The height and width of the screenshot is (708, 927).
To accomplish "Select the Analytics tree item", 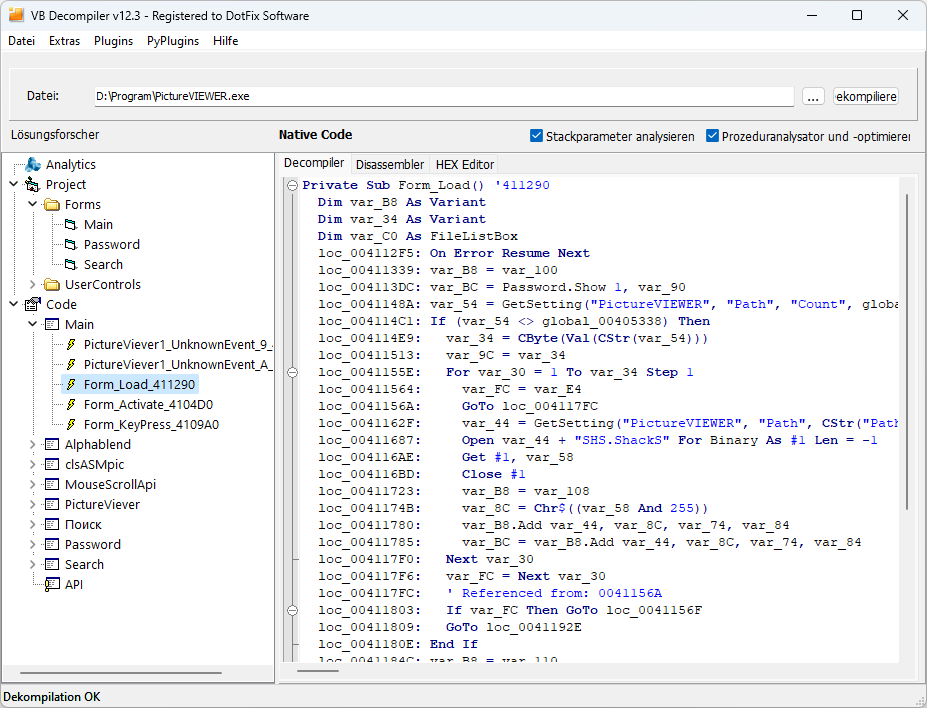I will coord(71,164).
